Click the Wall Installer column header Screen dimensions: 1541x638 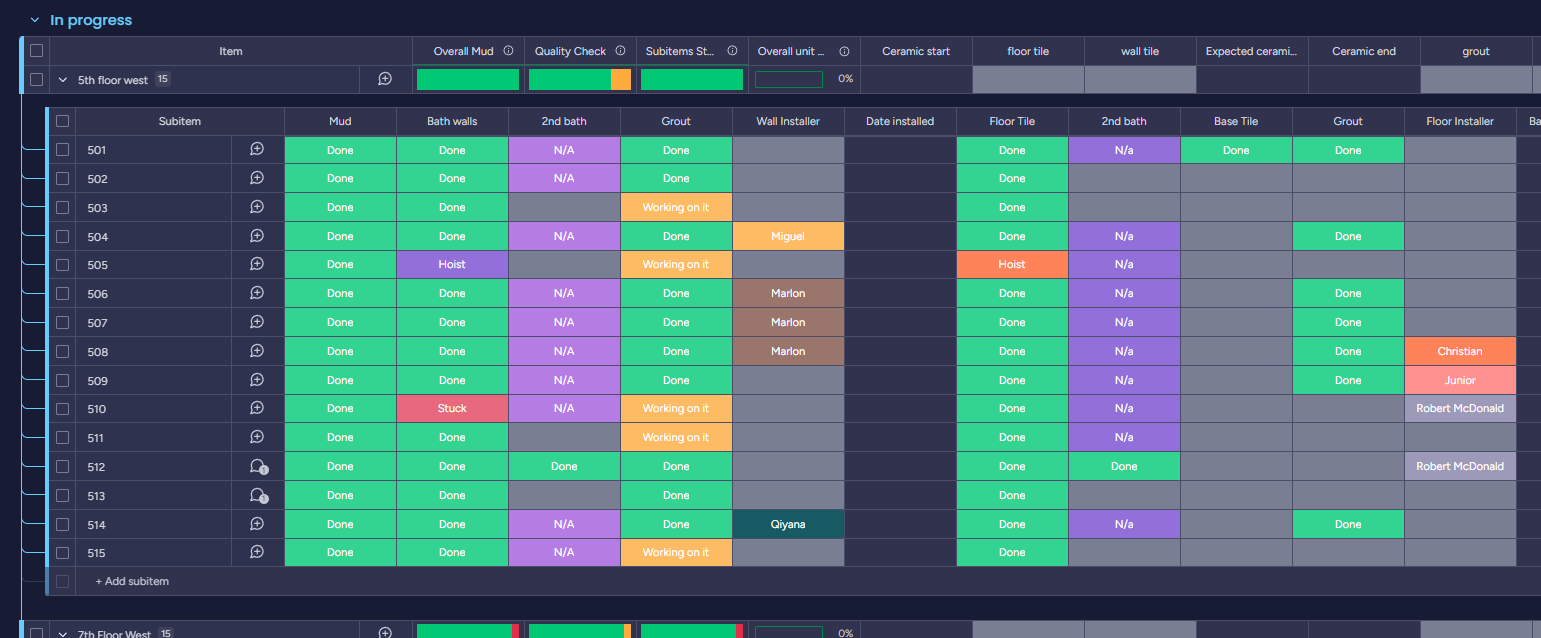(x=788, y=121)
